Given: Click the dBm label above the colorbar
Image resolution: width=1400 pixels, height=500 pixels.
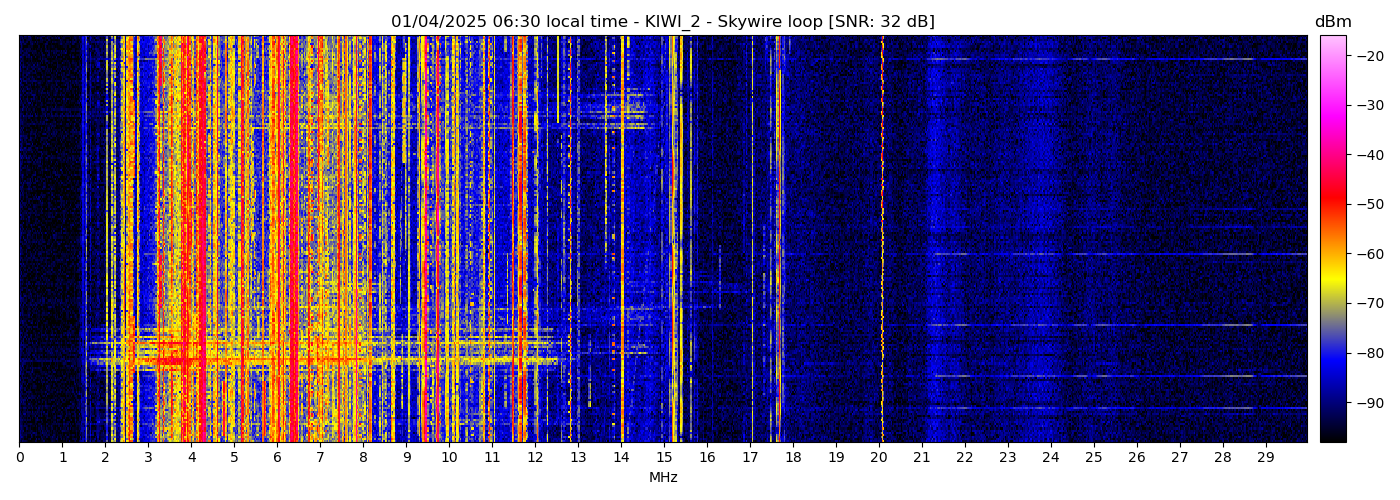Looking at the screenshot, I should [1332, 22].
